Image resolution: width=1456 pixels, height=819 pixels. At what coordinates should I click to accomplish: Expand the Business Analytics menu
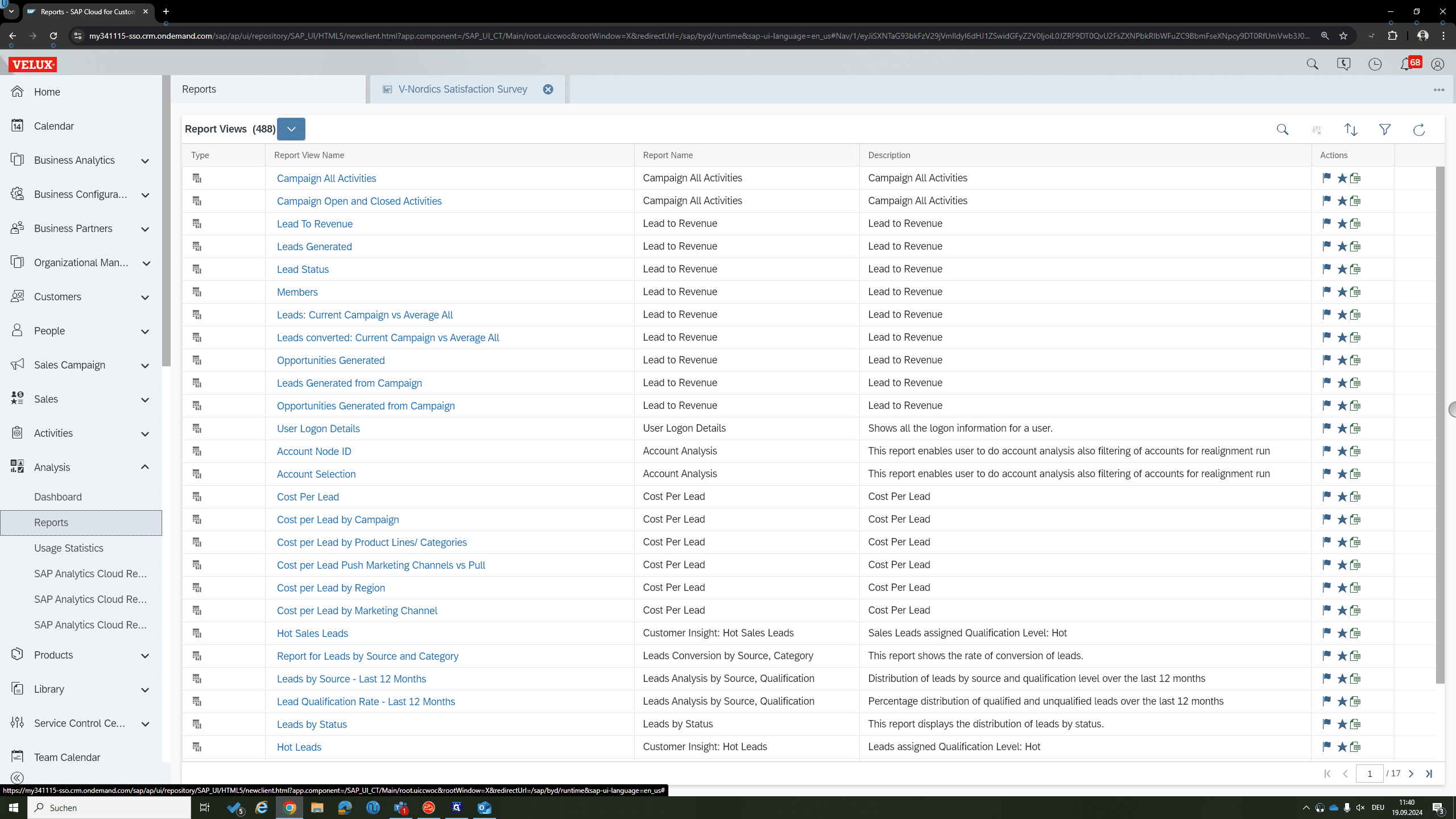(x=145, y=161)
